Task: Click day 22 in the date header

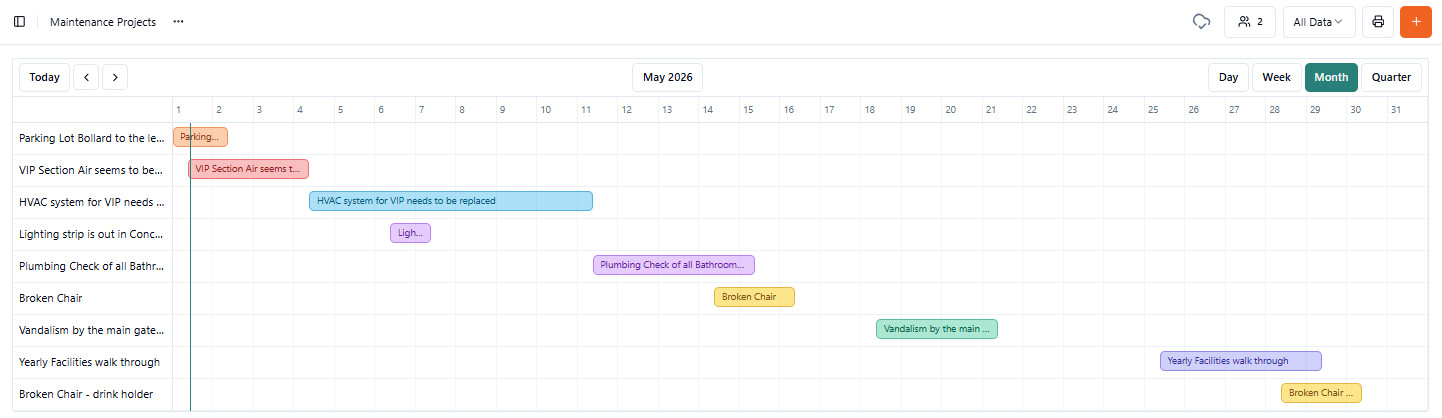Action: tap(1031, 109)
